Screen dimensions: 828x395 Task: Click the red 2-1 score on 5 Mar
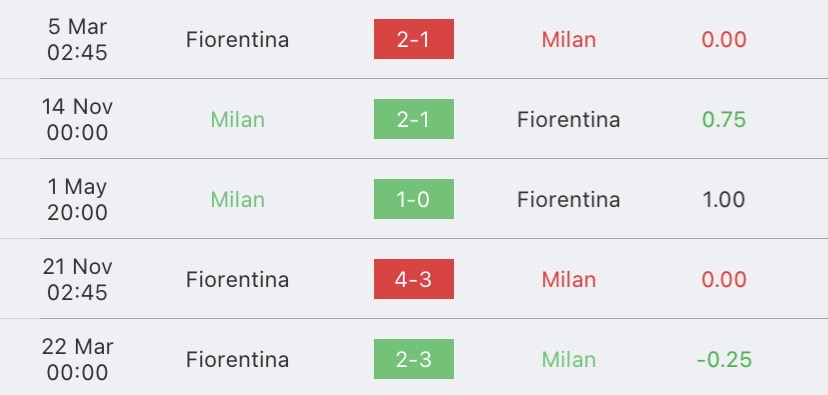coord(413,39)
